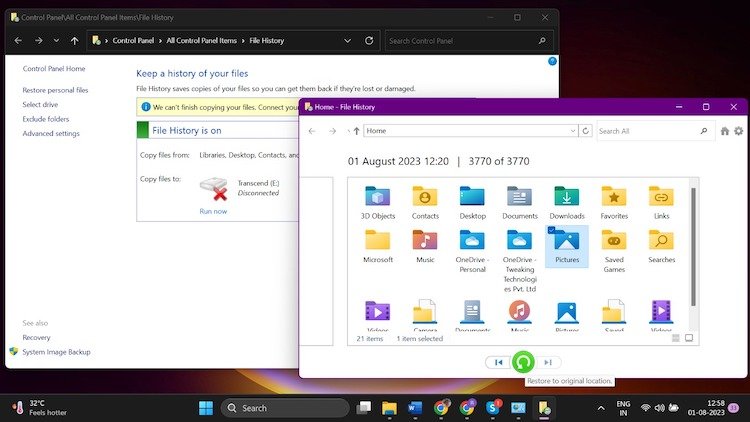
Task: Open the Windows Start menu
Action: click(x=206, y=408)
